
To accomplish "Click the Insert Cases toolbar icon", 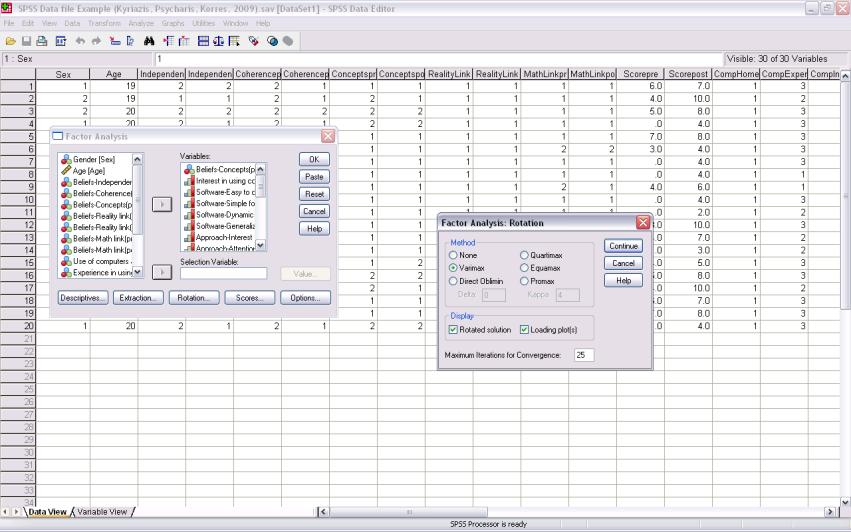I will [168, 41].
